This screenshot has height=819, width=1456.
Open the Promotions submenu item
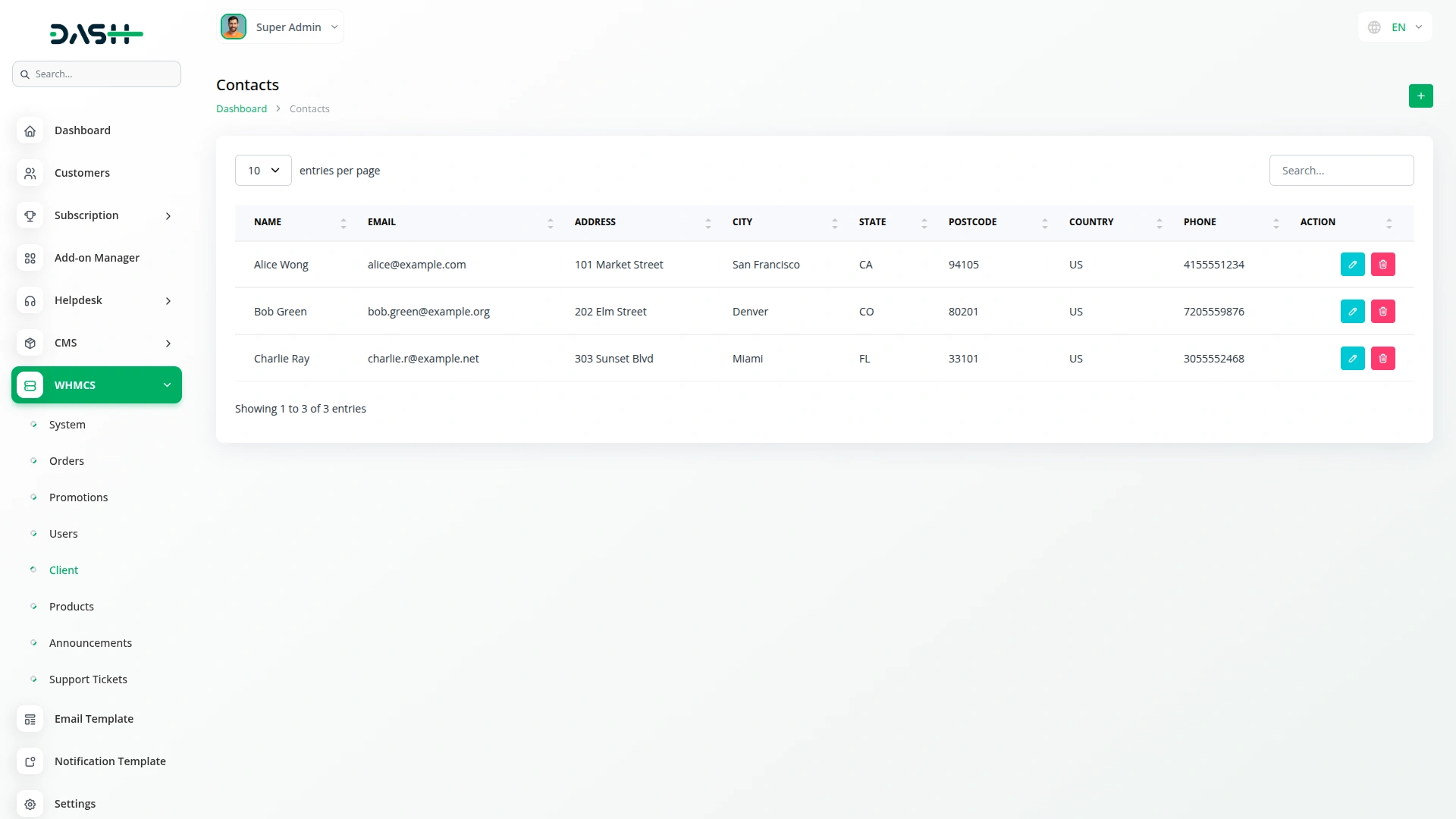tap(78, 497)
